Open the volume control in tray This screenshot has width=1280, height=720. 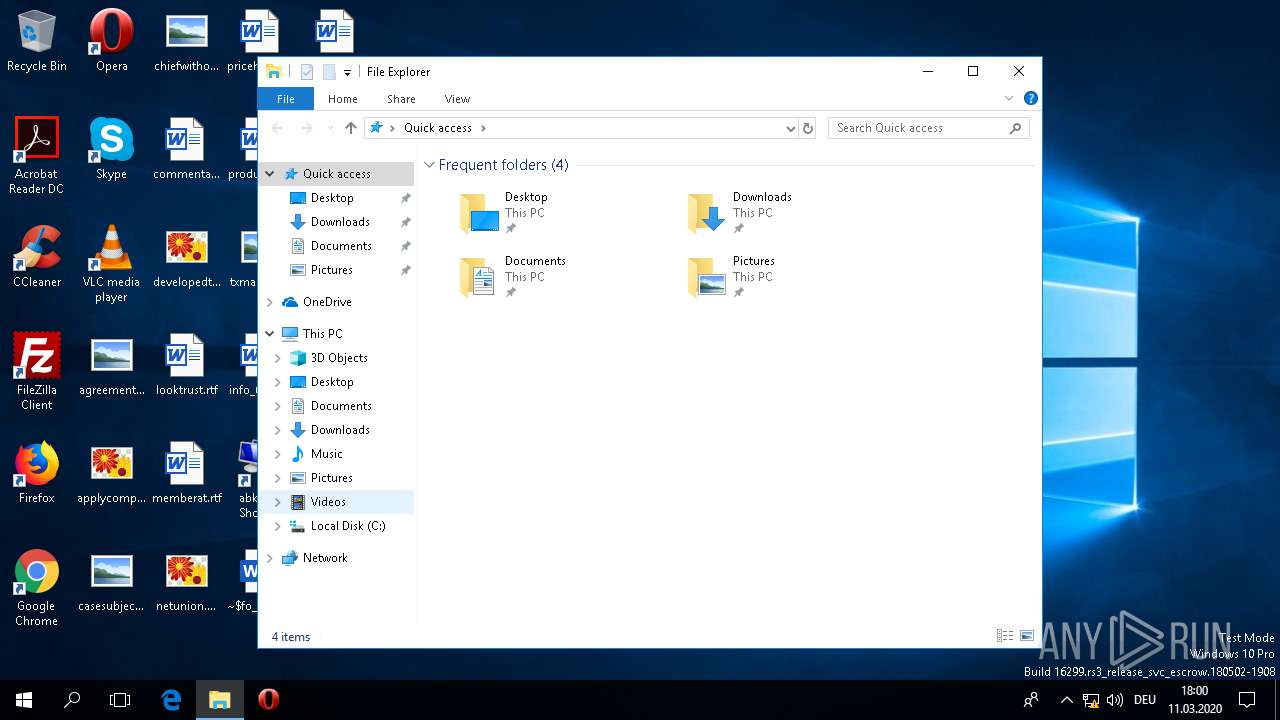1114,700
